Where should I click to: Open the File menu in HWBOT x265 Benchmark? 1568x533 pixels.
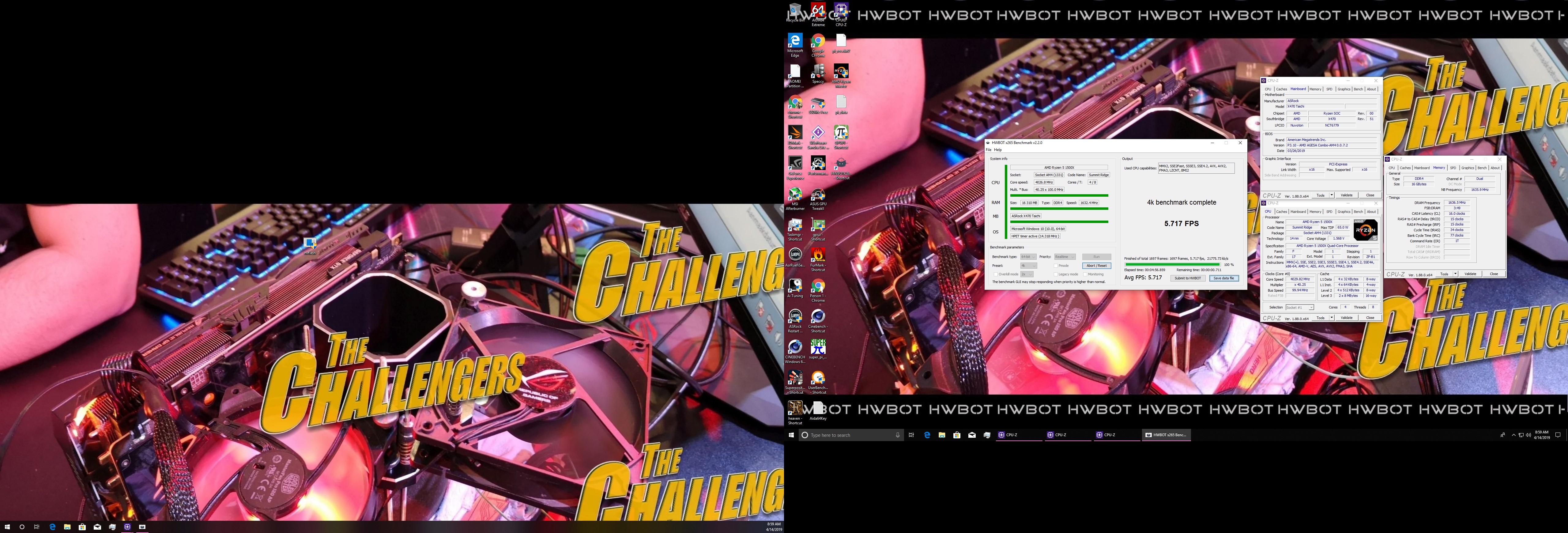click(989, 150)
